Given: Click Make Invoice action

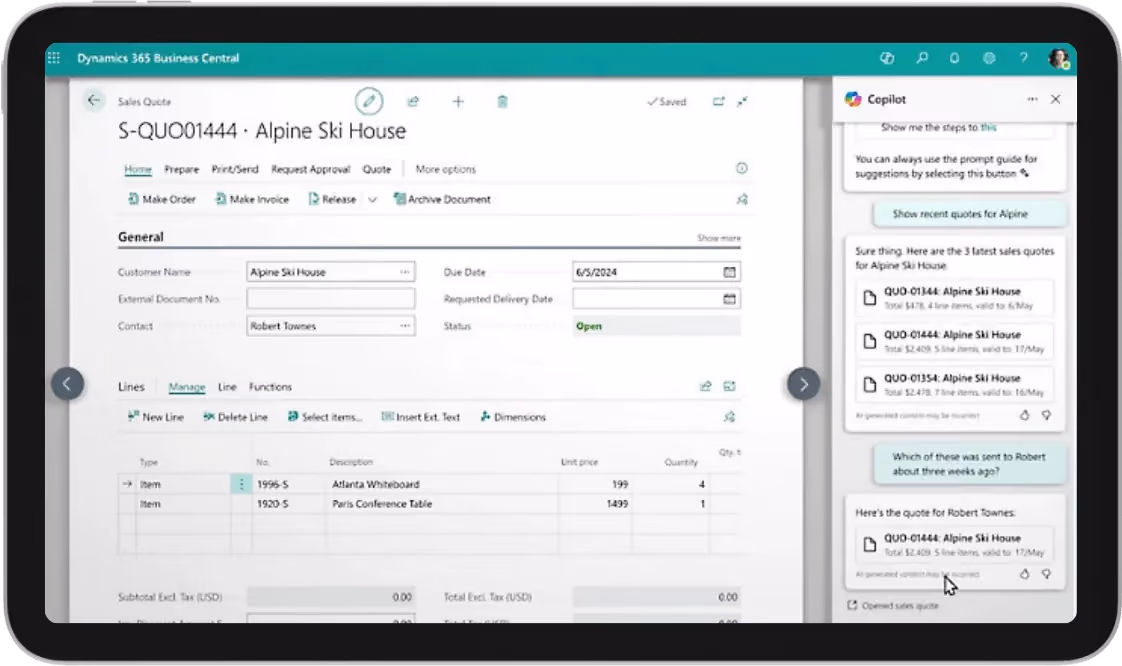Looking at the screenshot, I should [252, 200].
